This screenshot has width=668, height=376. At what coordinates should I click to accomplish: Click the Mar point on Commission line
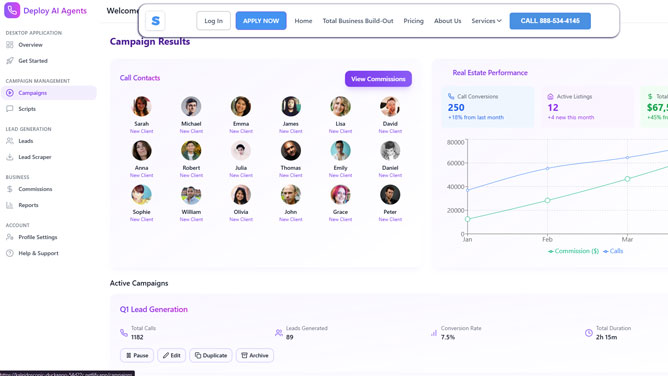pos(627,179)
